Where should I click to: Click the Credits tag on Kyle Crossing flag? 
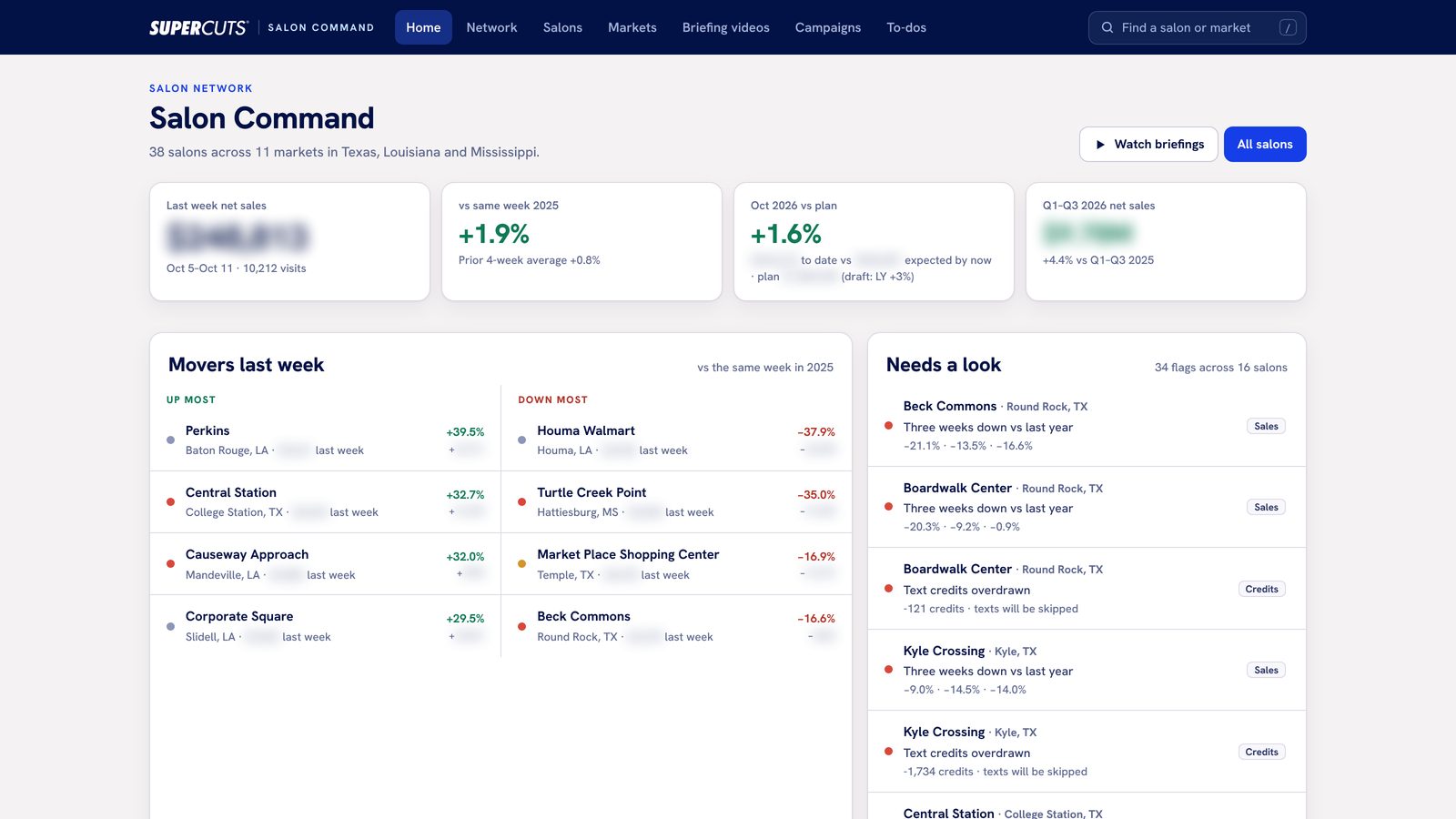click(x=1261, y=752)
